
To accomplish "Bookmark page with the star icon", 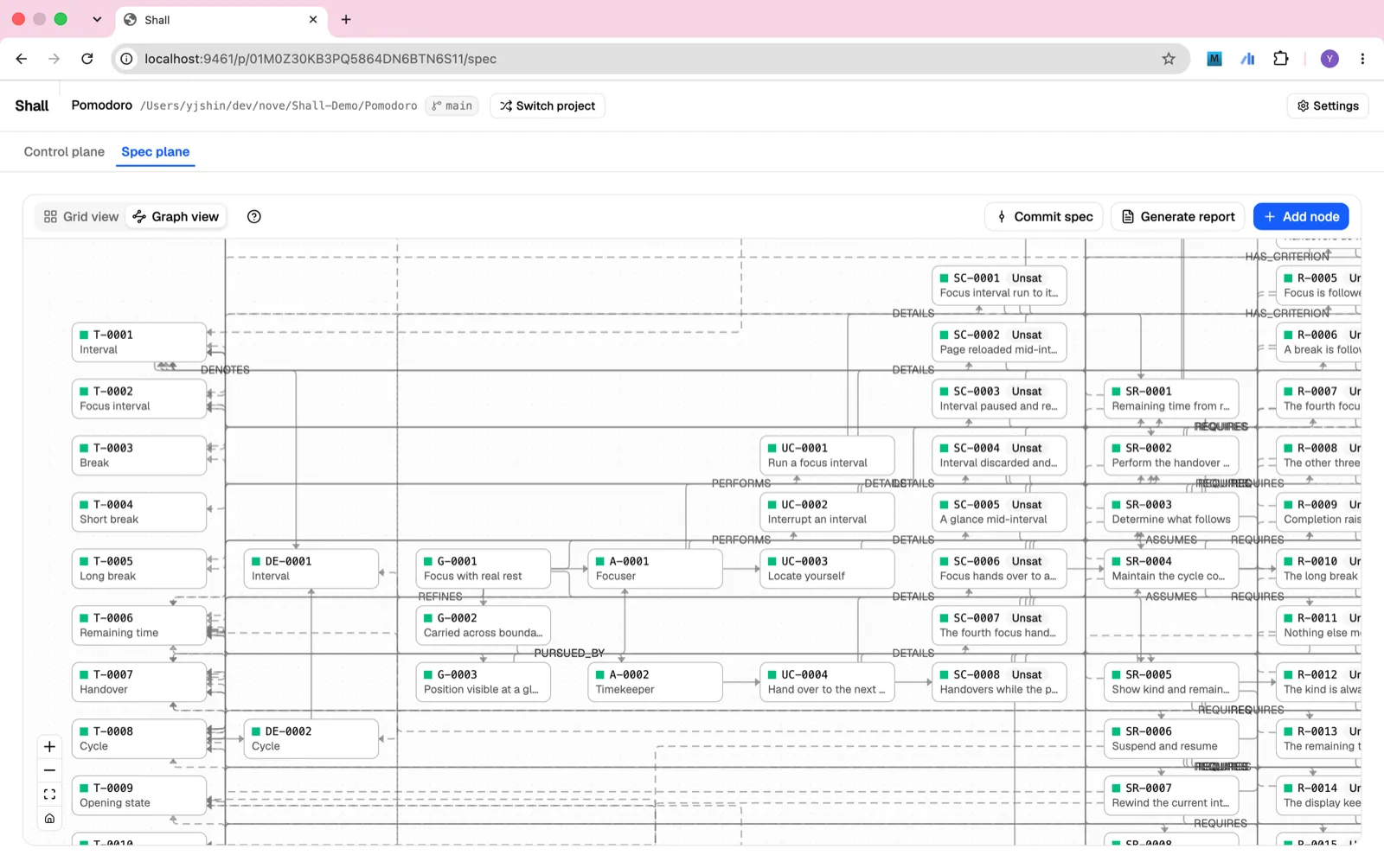I will coord(1169,59).
